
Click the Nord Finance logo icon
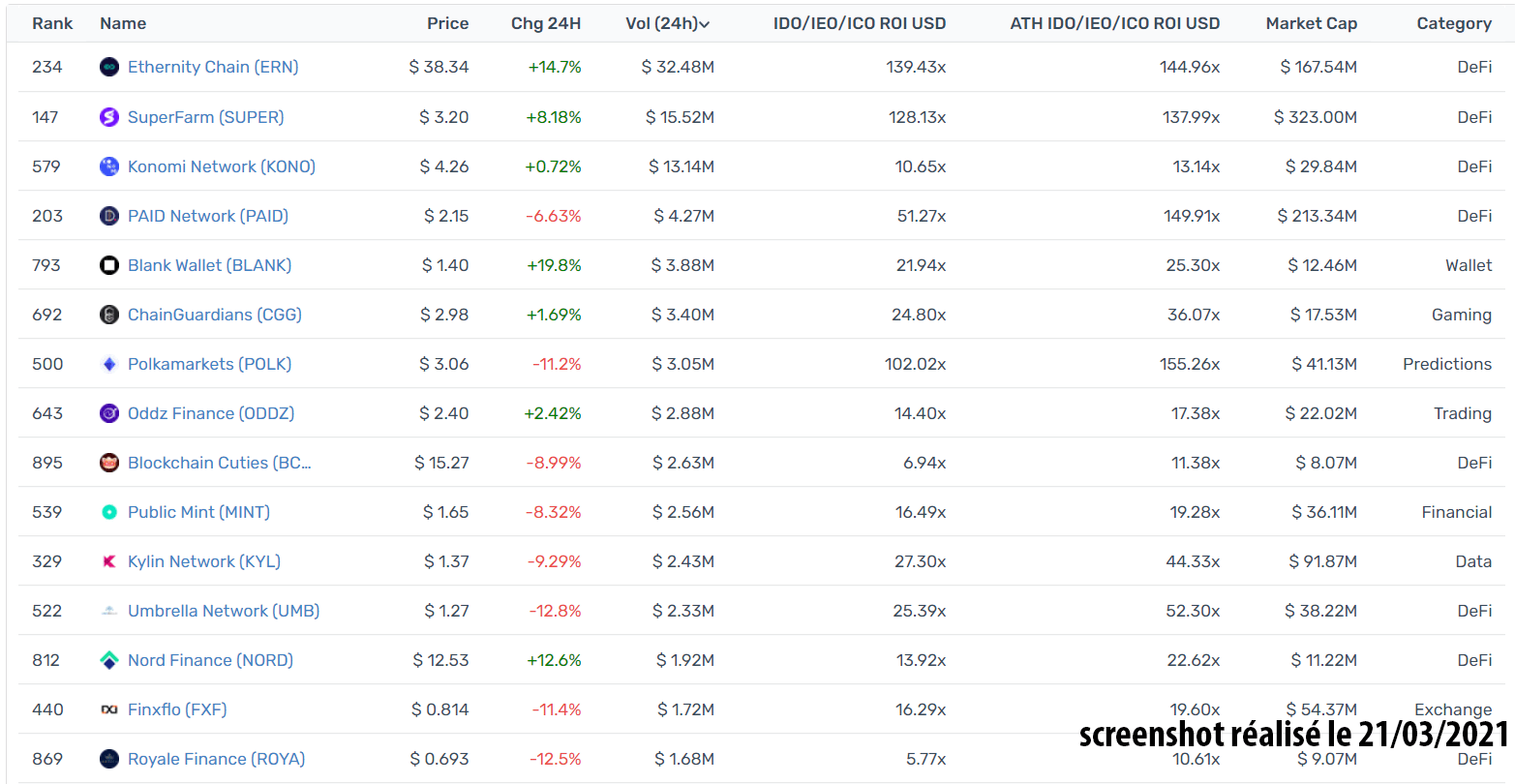click(109, 660)
